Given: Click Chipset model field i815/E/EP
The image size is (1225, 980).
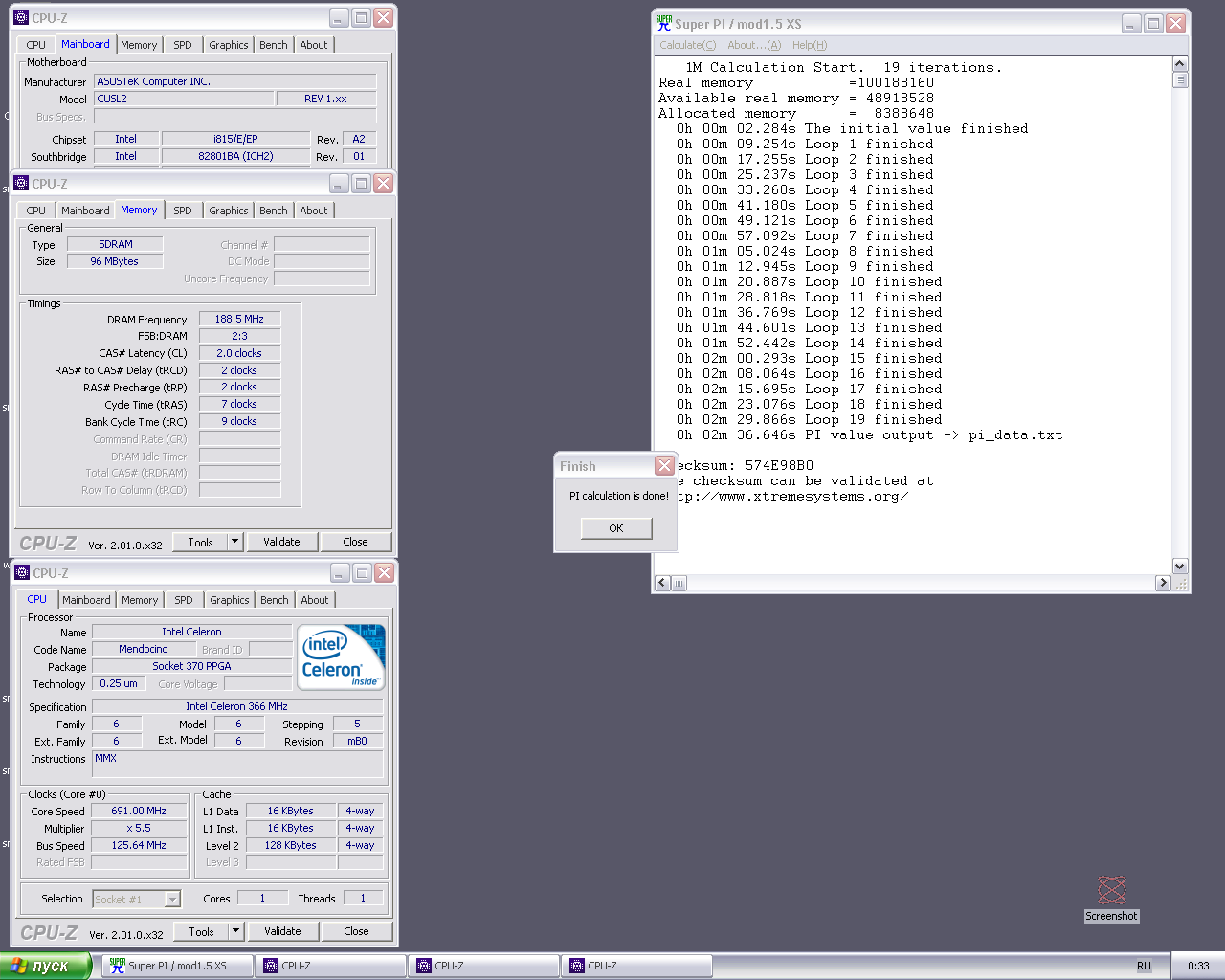Looking at the screenshot, I should pos(235,139).
